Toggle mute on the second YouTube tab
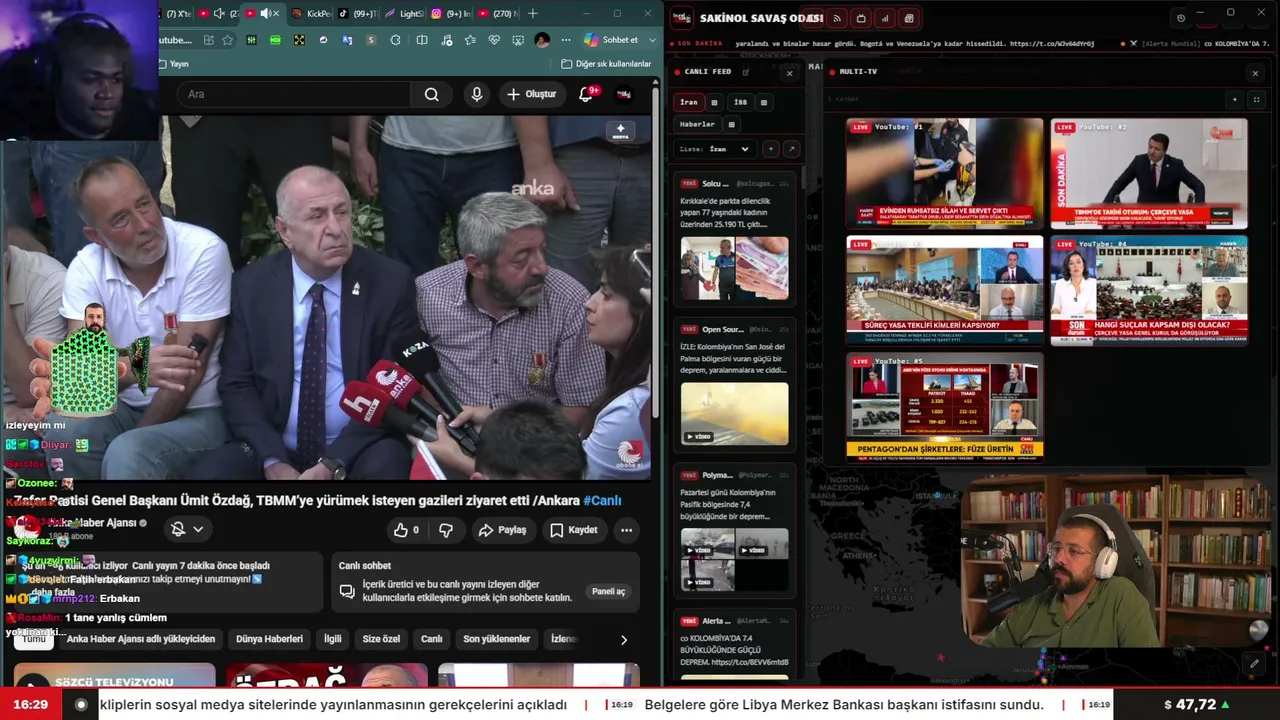Image resolution: width=1280 pixels, height=720 pixels. click(219, 13)
